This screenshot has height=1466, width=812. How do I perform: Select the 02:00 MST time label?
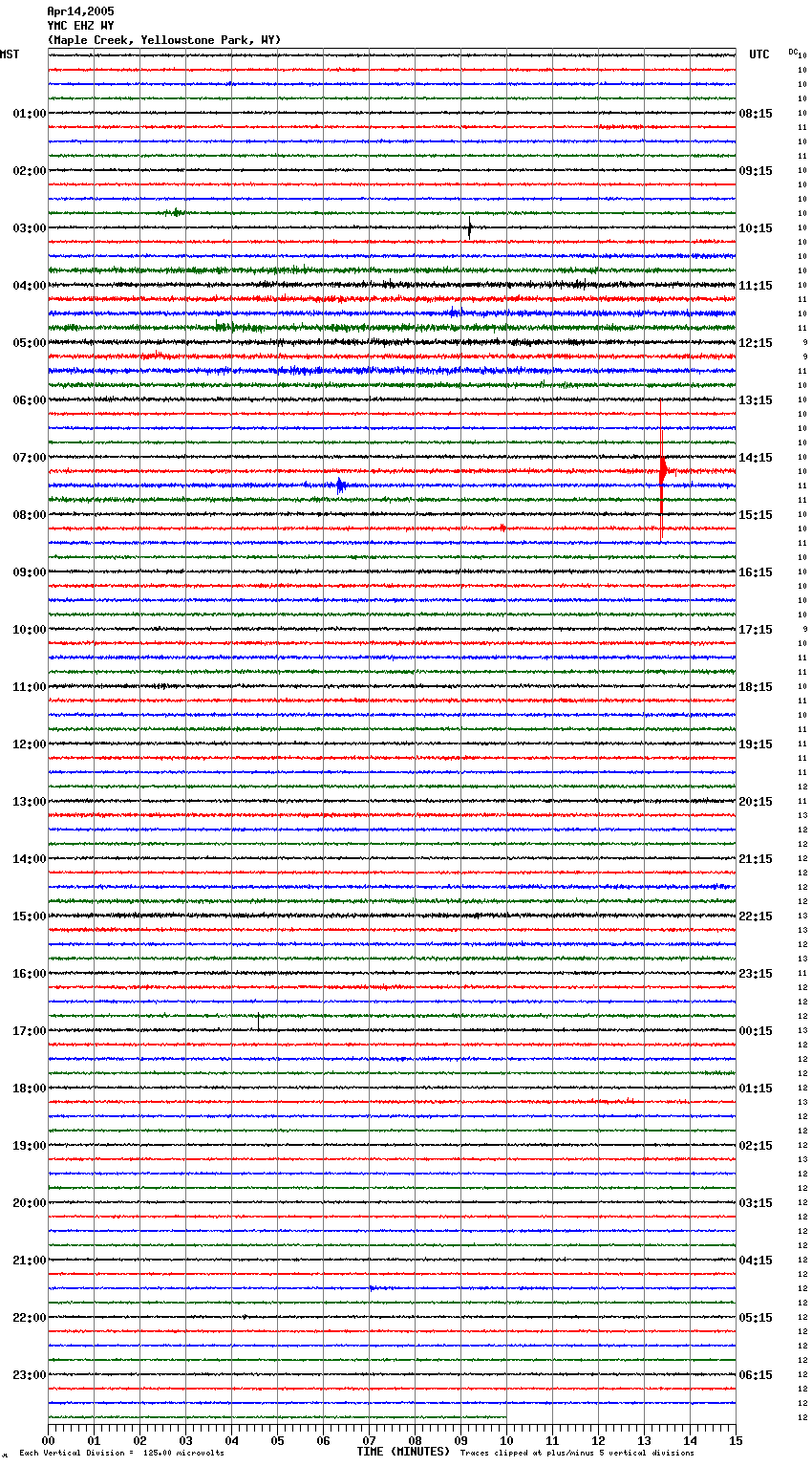coord(30,171)
